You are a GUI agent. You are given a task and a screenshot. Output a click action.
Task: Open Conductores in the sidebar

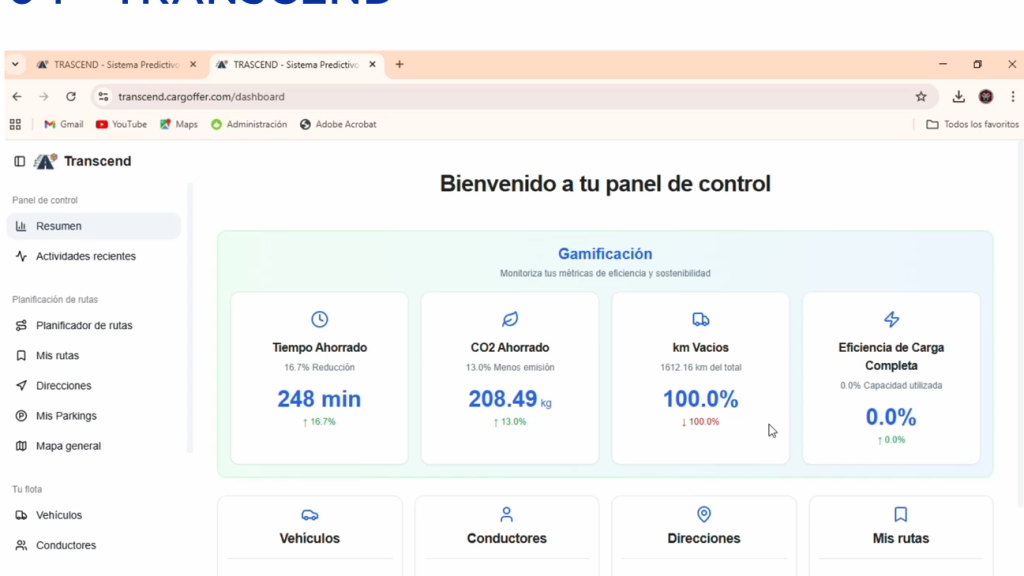tap(66, 546)
